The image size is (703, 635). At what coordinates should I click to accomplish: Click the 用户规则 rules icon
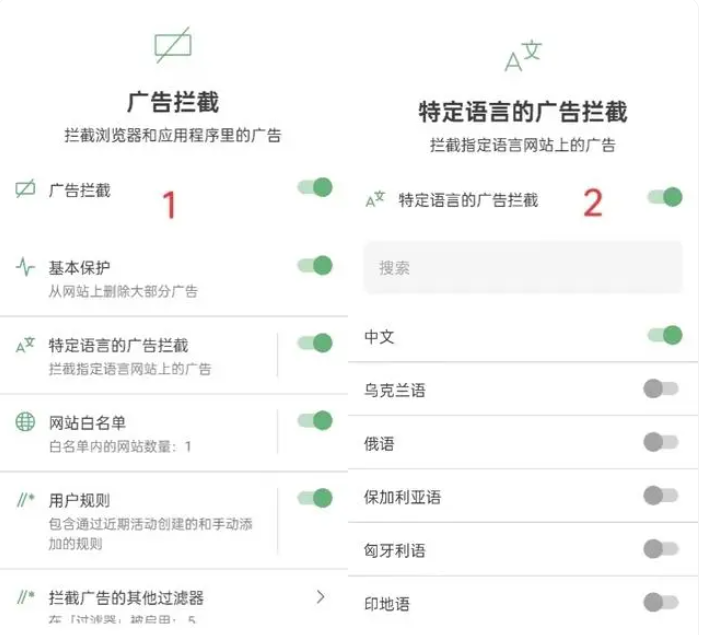coord(26,499)
